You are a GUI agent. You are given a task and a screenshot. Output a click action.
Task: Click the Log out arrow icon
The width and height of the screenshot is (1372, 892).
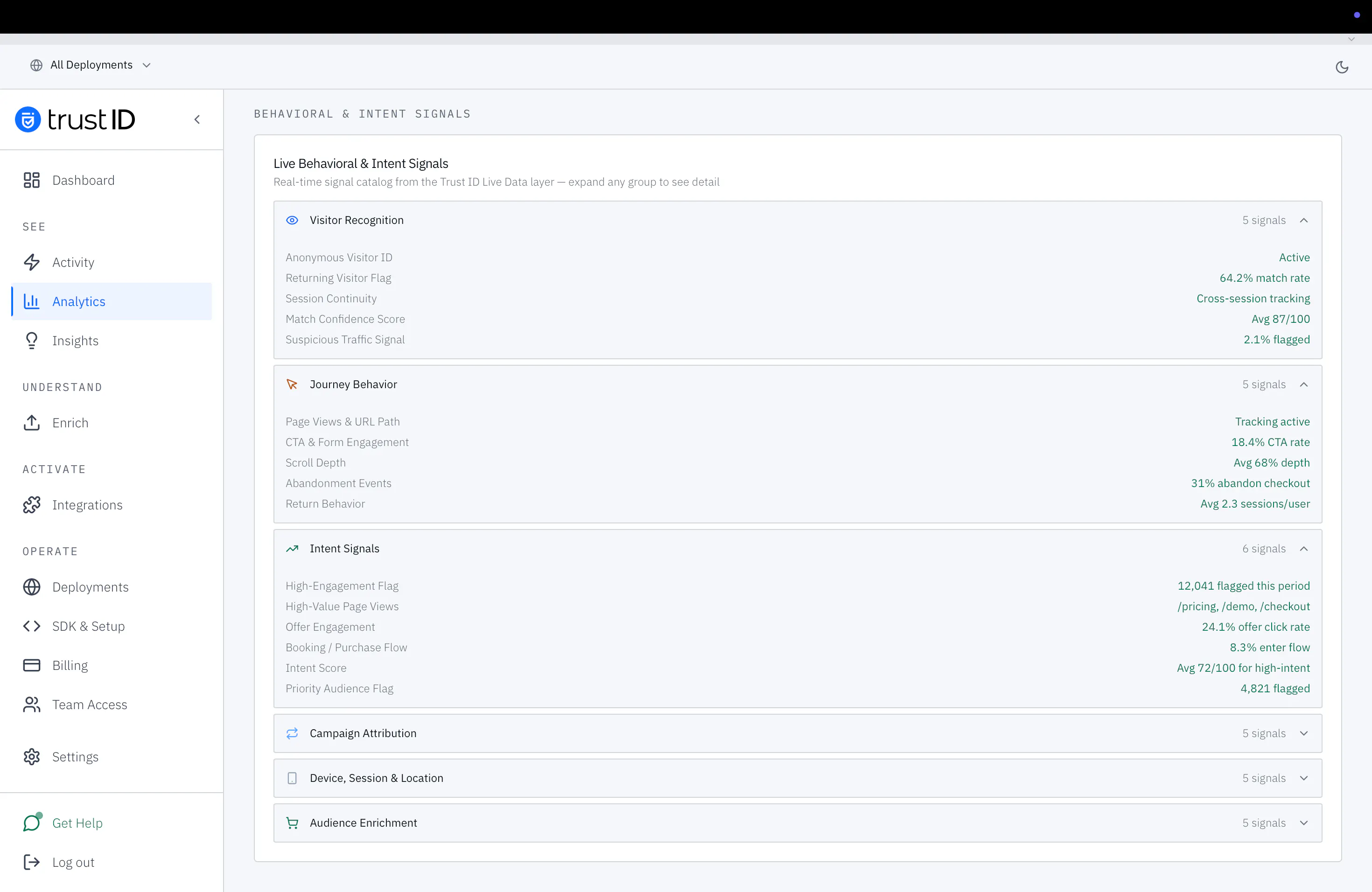pos(32,862)
